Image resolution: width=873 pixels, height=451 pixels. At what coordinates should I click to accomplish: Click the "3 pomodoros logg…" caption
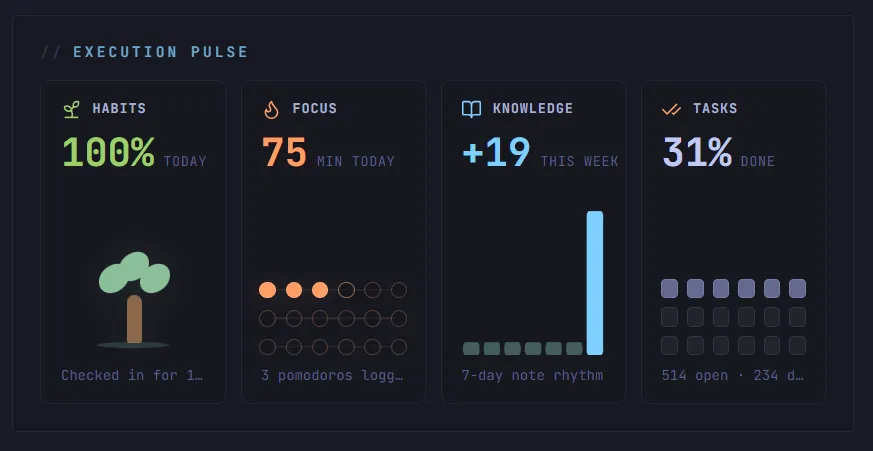coord(332,376)
